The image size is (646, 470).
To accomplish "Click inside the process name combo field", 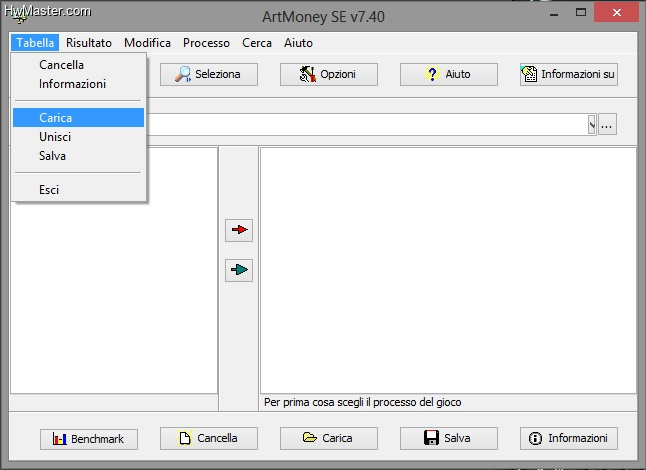I will tap(367, 124).
